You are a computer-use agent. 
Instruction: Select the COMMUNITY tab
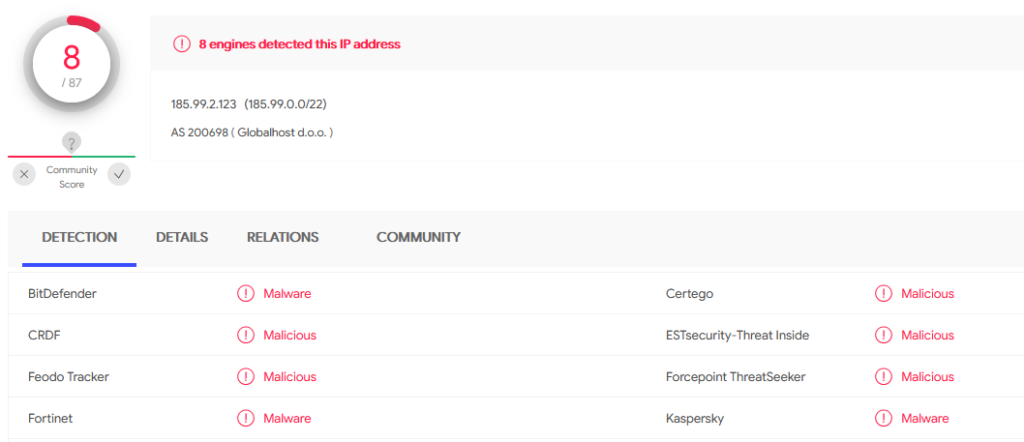pos(418,238)
